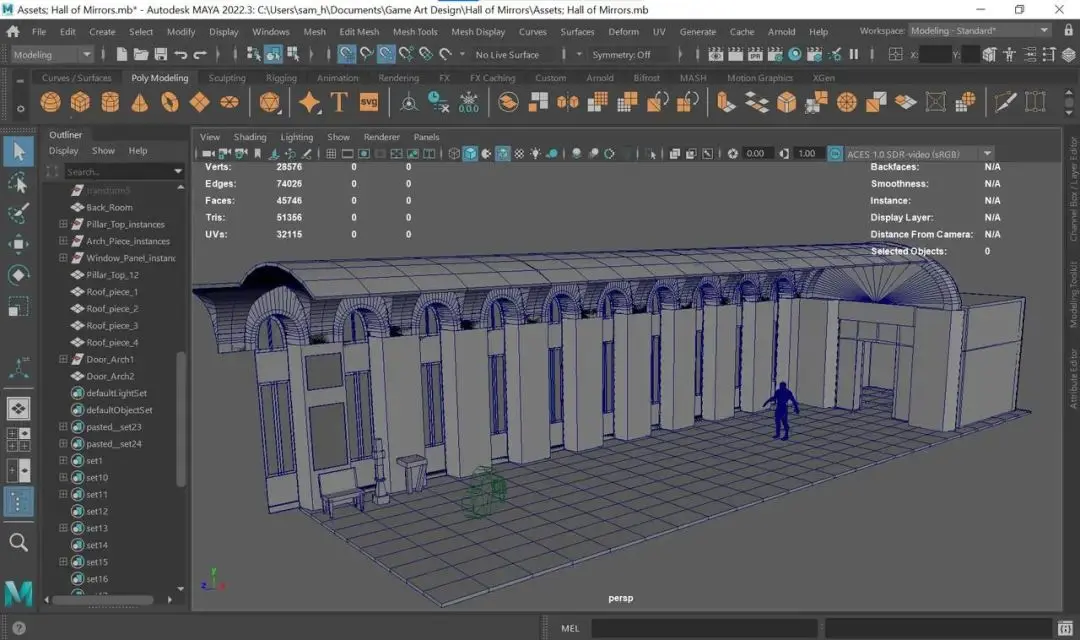Activate the Move tool

pos(19,244)
